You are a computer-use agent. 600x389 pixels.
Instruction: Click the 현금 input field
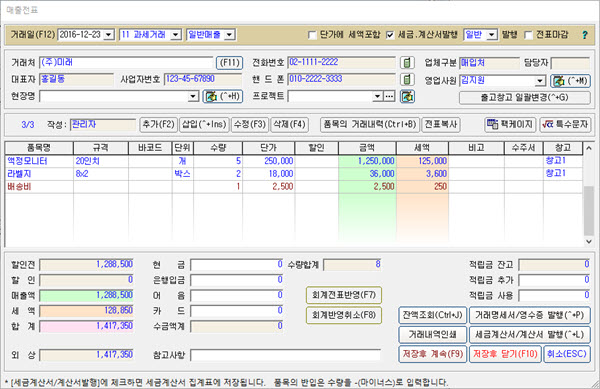[x=237, y=265]
